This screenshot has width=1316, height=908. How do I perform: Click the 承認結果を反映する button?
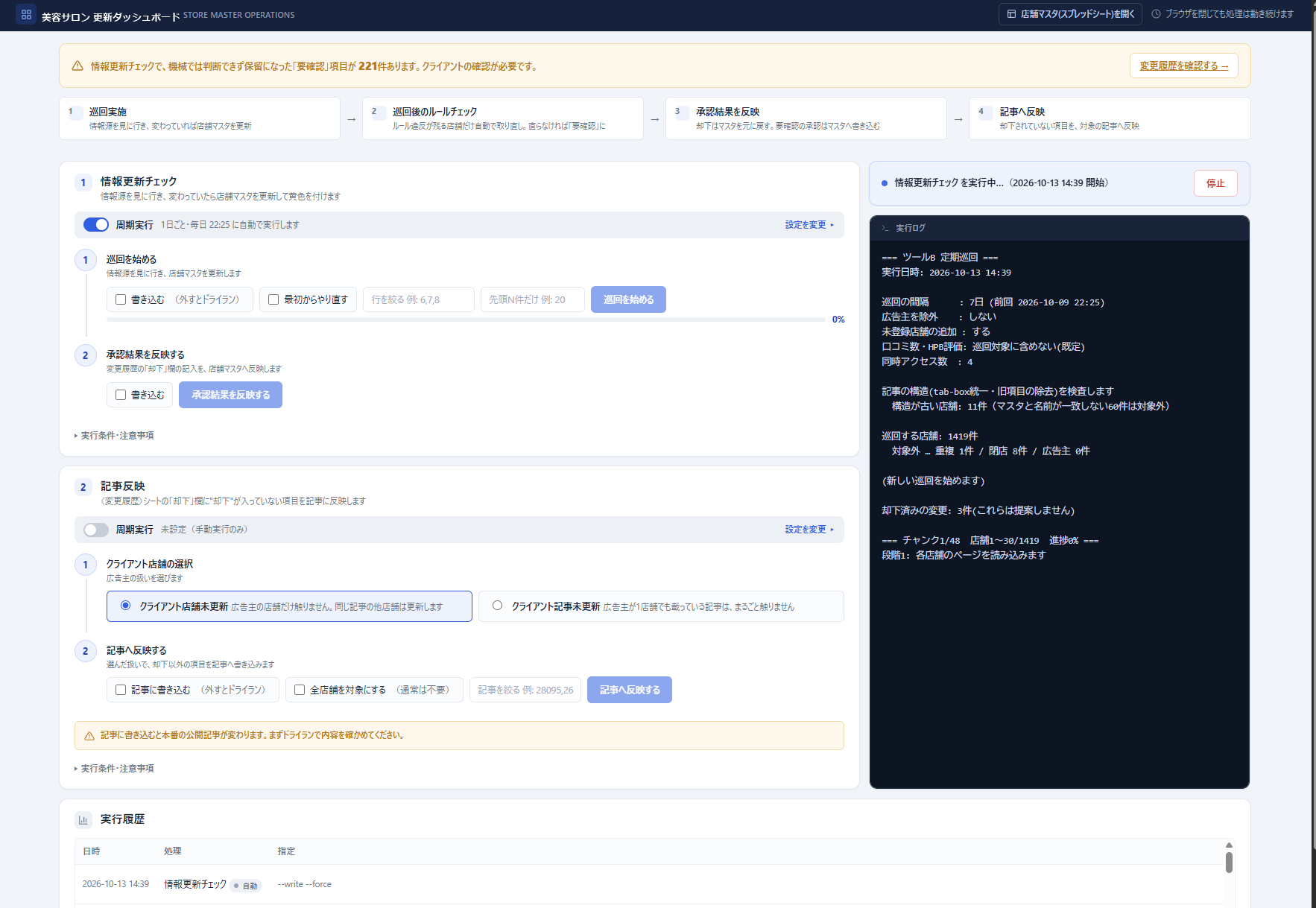pos(230,395)
